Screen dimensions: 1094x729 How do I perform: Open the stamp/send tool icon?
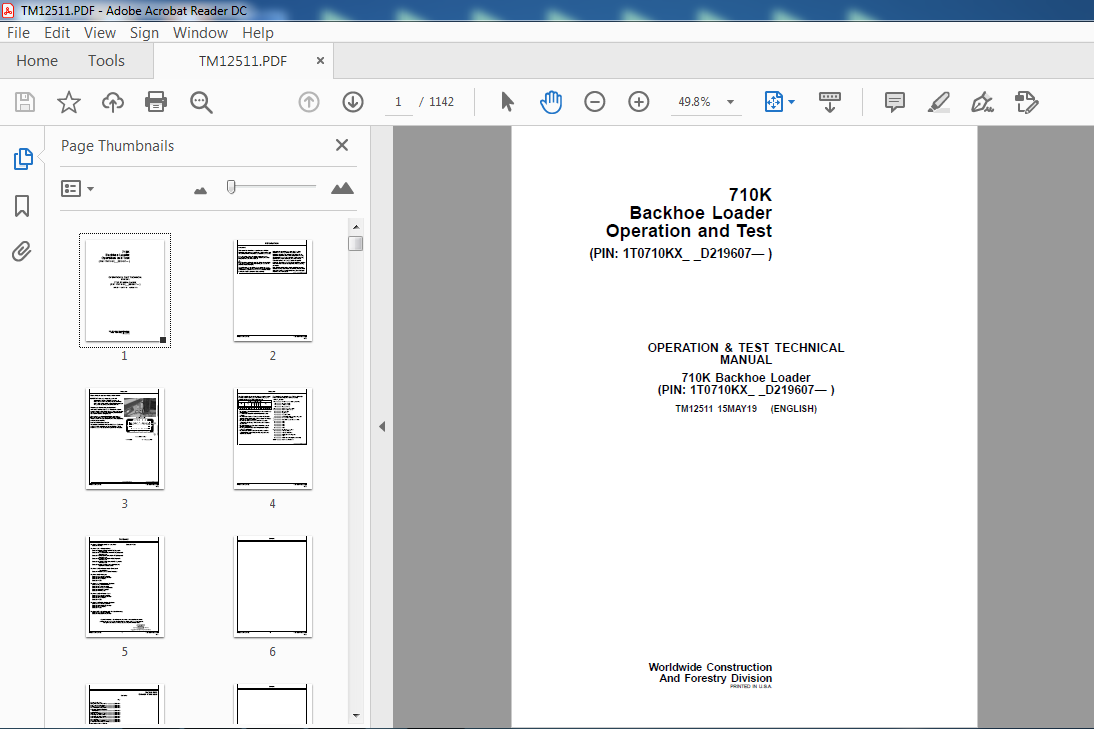point(1026,102)
